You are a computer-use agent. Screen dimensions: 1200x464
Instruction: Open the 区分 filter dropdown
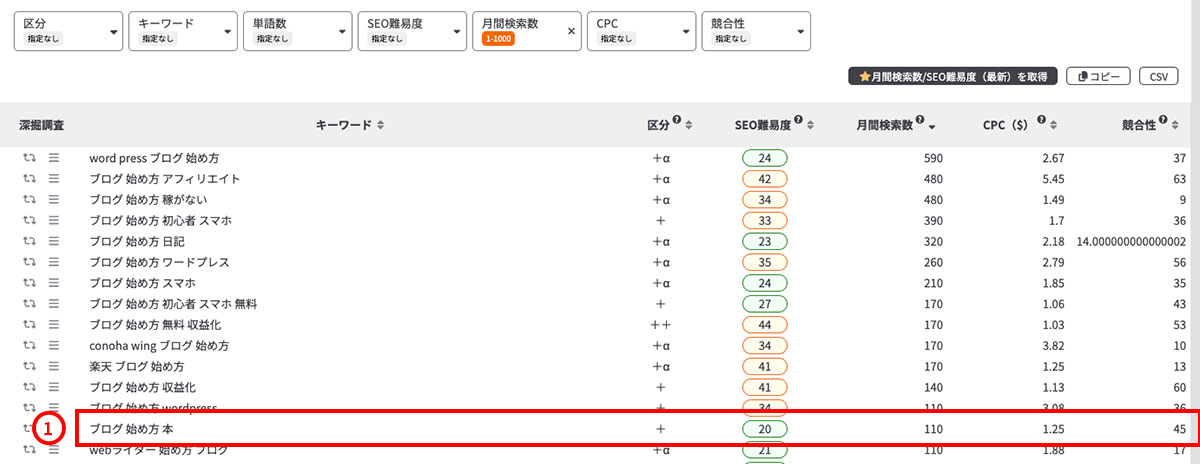point(68,31)
